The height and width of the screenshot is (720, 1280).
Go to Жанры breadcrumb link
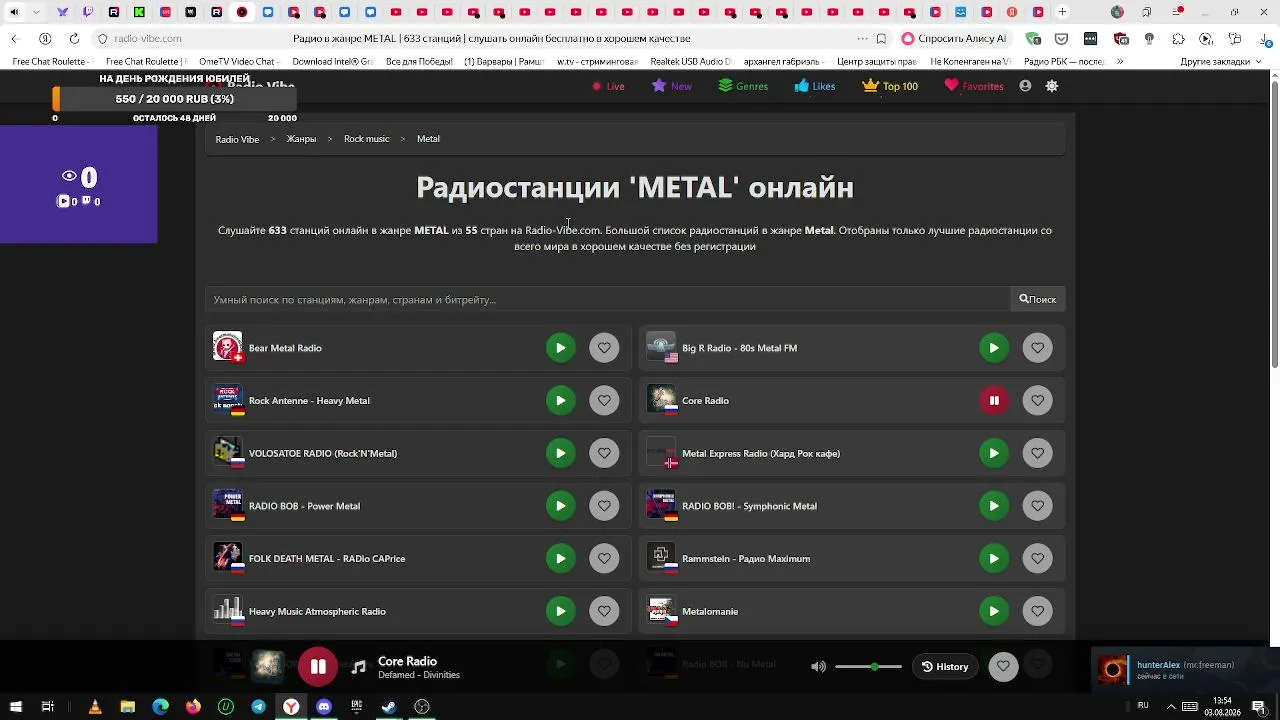tap(301, 139)
